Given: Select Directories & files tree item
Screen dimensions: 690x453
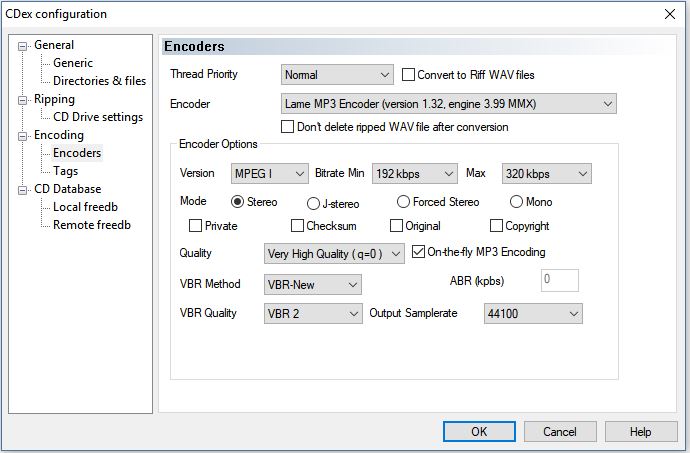Looking at the screenshot, I should (x=99, y=81).
